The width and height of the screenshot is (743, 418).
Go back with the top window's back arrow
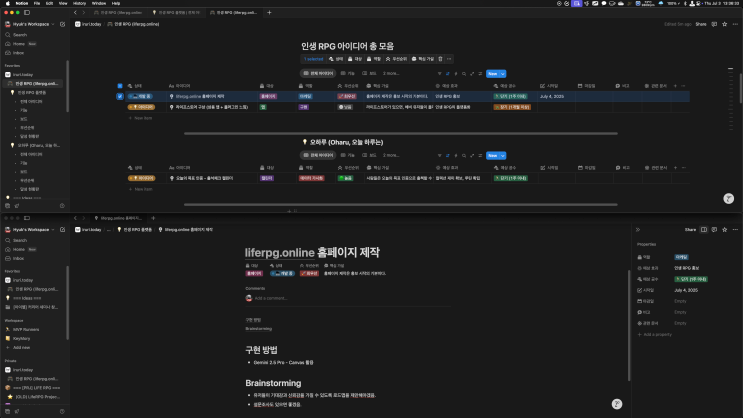pyautogui.click(x=75, y=13)
